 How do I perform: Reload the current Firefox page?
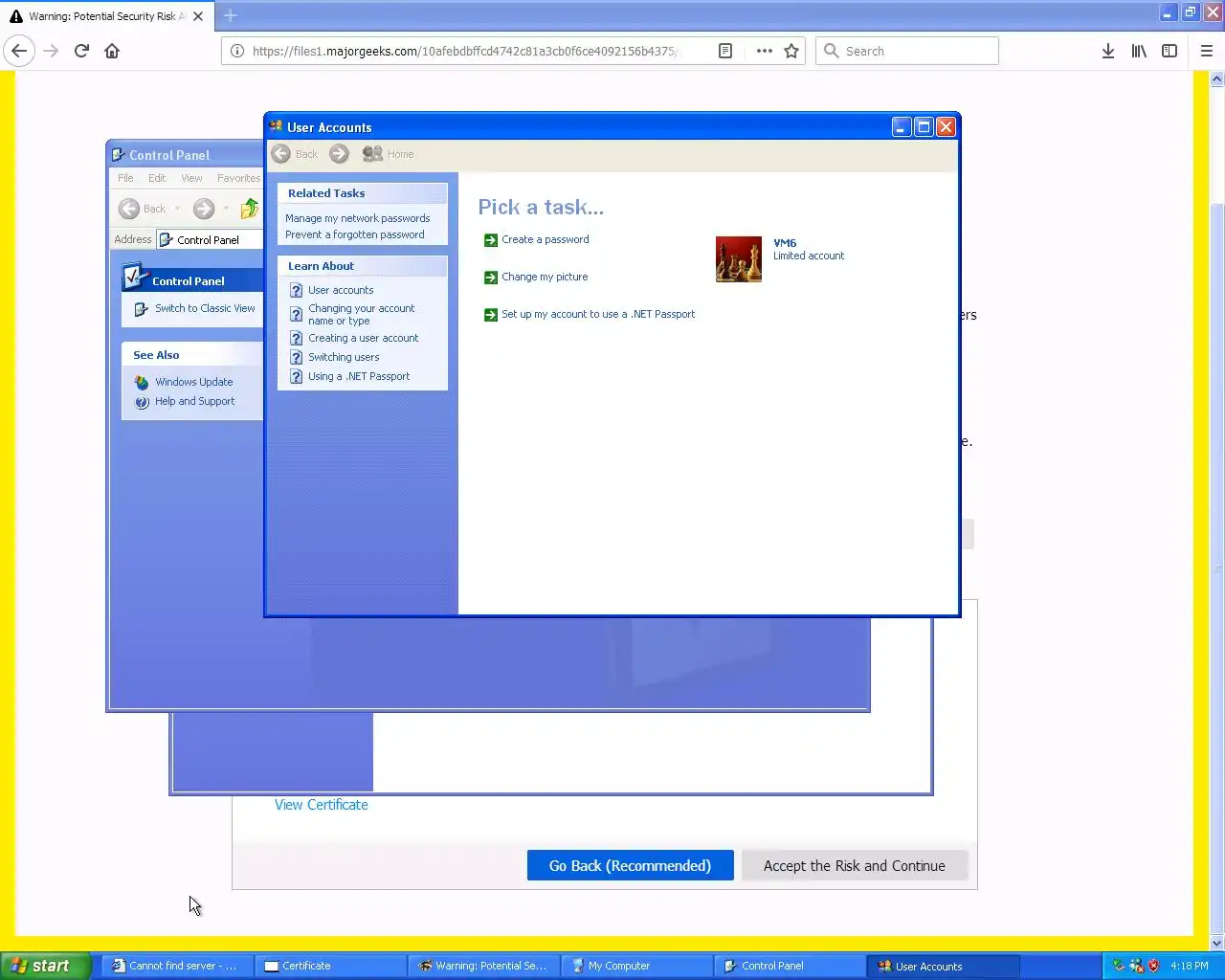(x=81, y=51)
